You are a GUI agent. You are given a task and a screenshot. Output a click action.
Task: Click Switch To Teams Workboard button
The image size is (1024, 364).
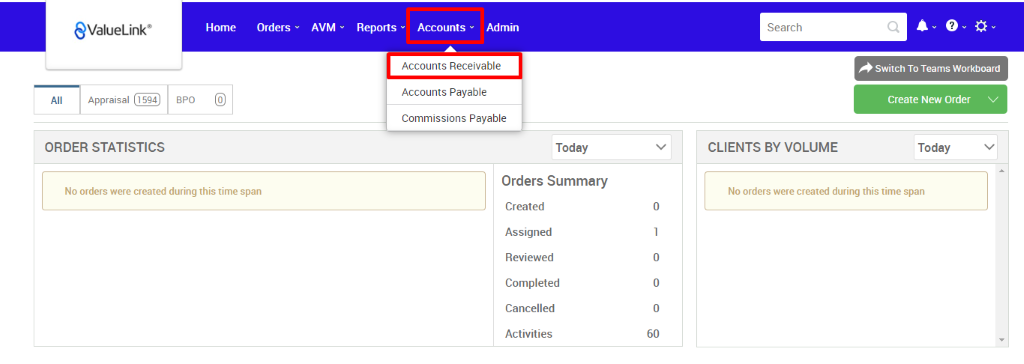[x=931, y=68]
